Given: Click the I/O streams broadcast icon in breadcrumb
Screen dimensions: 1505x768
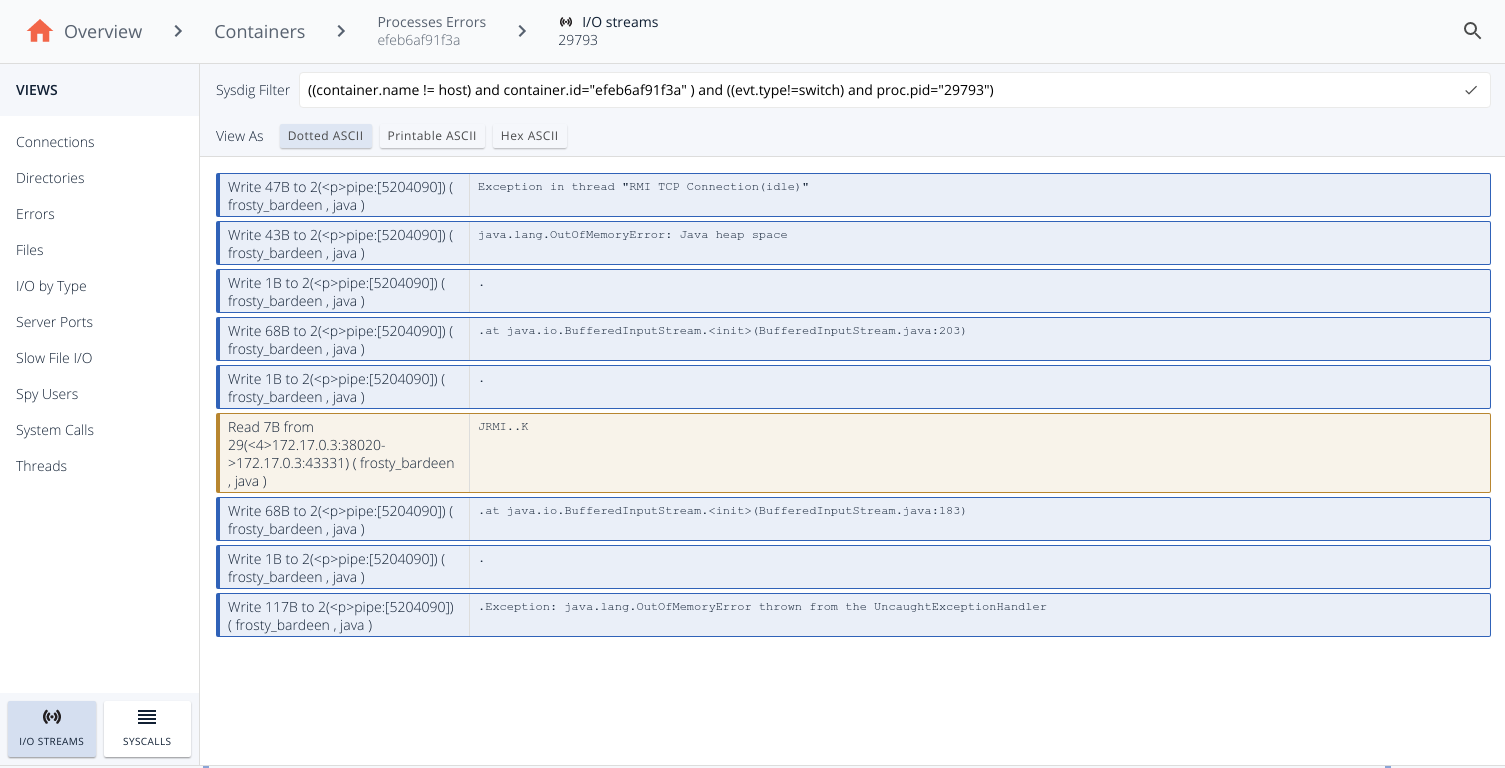Looking at the screenshot, I should click(566, 22).
